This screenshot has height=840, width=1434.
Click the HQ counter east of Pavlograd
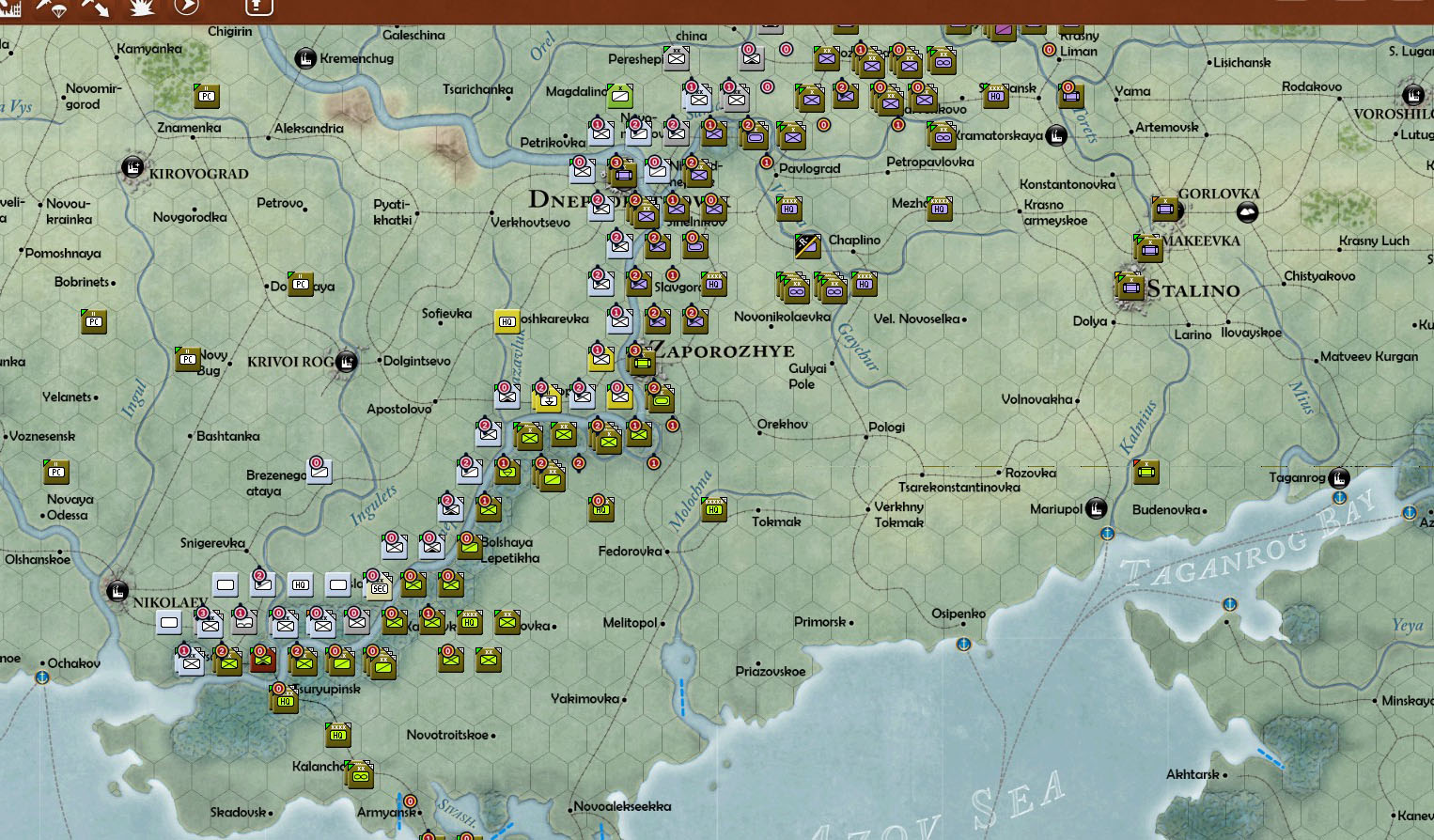788,208
